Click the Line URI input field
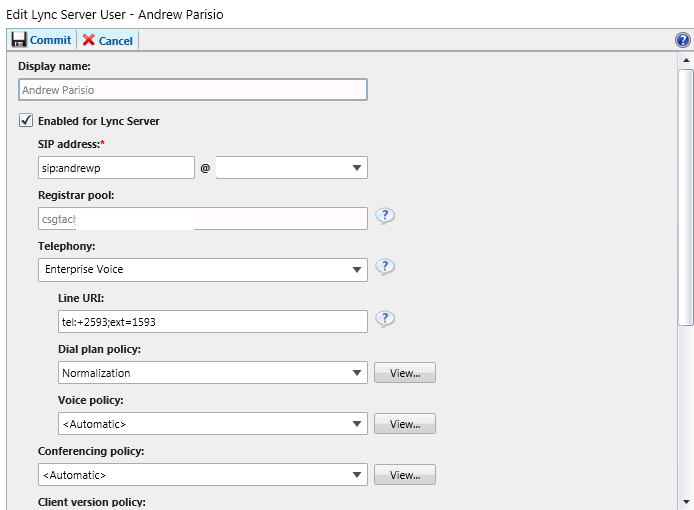Screen dimensions: 694x510 point(213,321)
